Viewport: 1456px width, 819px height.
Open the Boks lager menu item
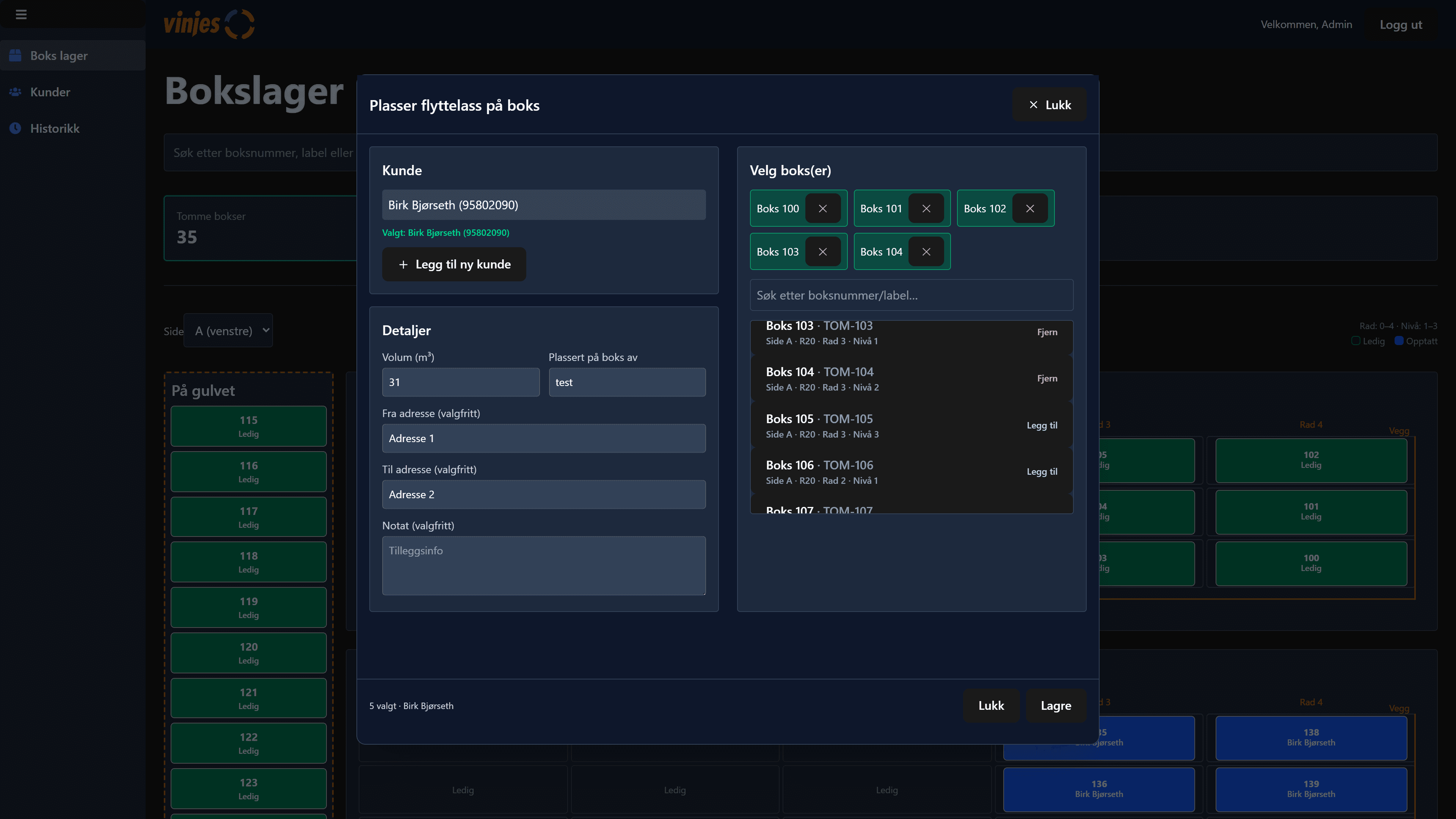[59, 55]
